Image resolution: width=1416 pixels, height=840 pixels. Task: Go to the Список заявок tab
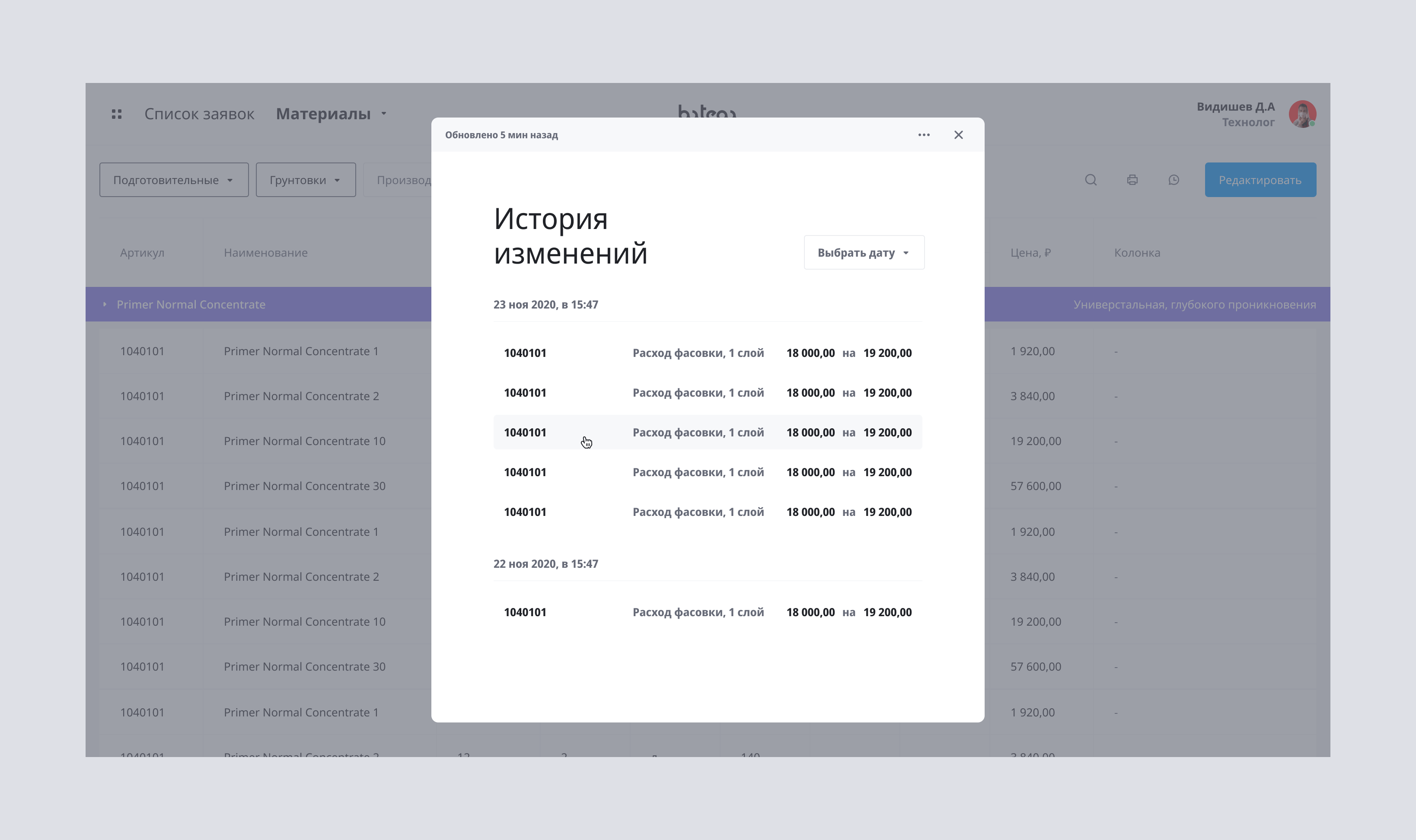click(199, 114)
